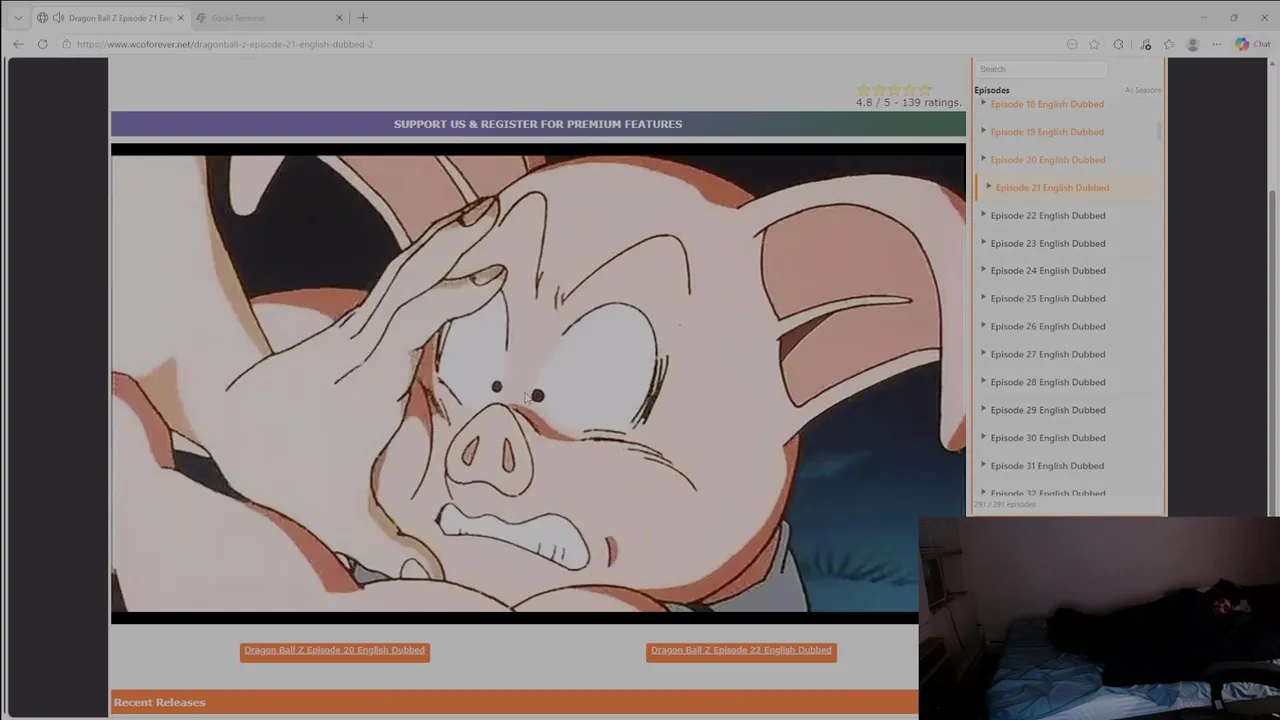Focus the episode Search field
Image resolution: width=1280 pixels, height=720 pixels.
click(x=1041, y=69)
